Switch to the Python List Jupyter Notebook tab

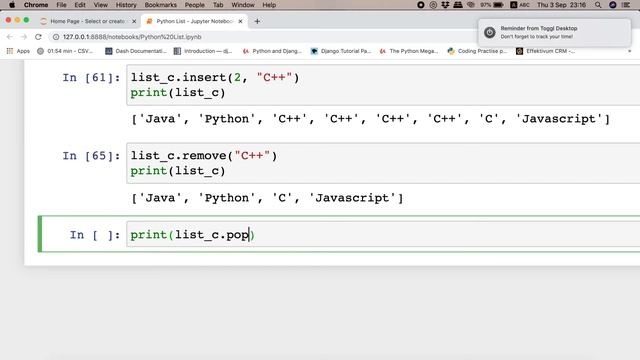(194, 21)
